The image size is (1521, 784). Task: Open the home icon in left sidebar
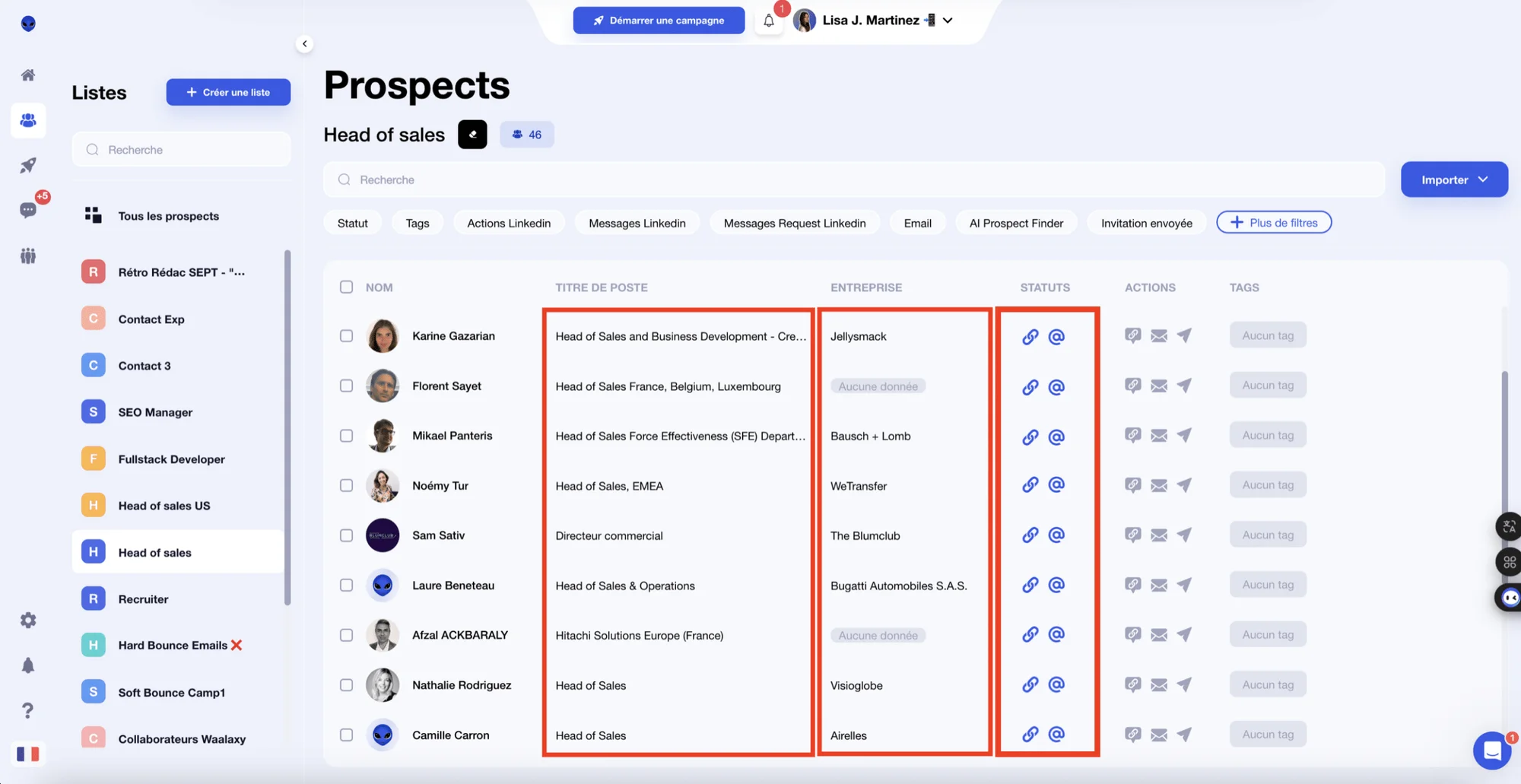click(x=28, y=75)
